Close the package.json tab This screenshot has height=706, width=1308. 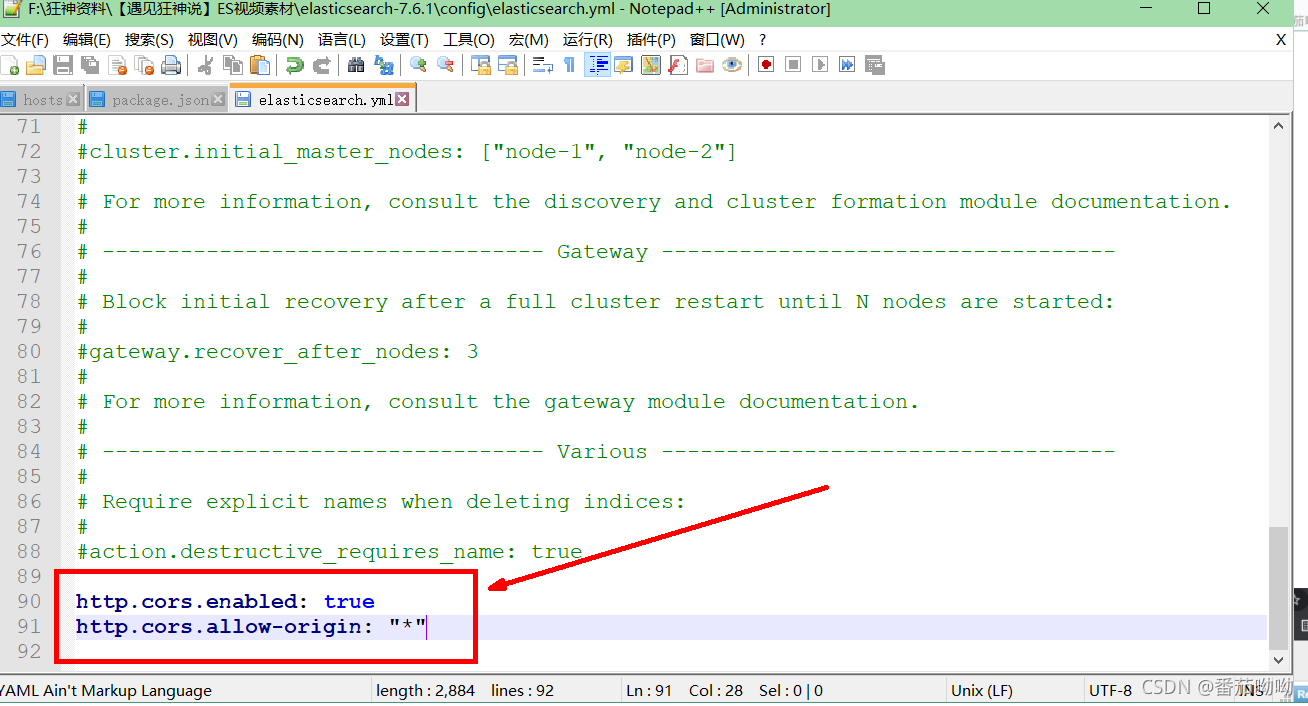coord(219,100)
